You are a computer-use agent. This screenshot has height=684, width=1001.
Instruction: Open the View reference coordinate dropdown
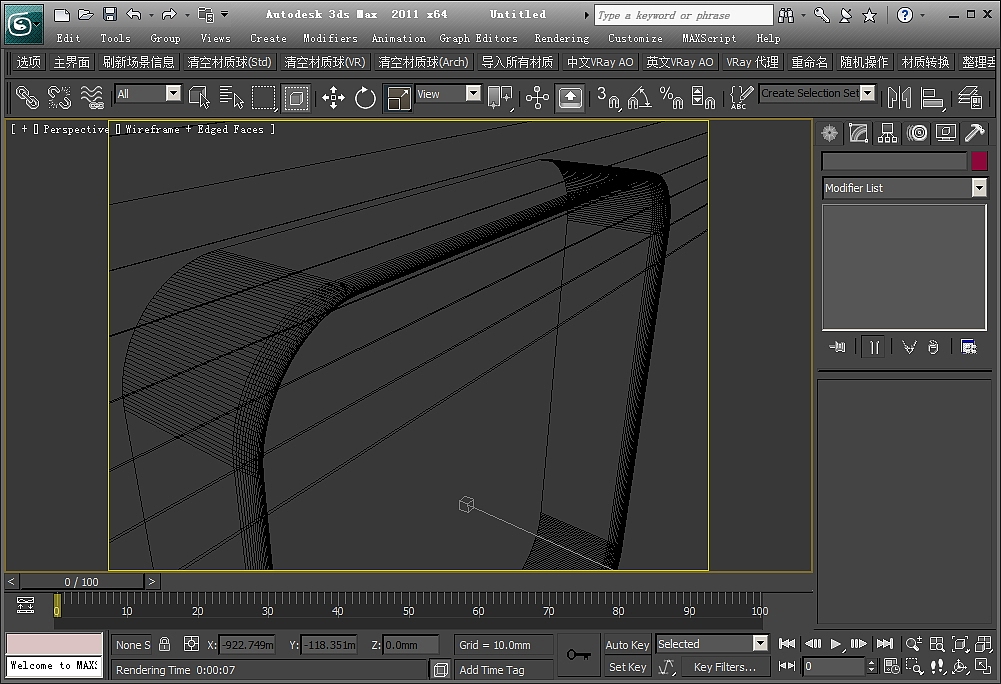point(473,94)
